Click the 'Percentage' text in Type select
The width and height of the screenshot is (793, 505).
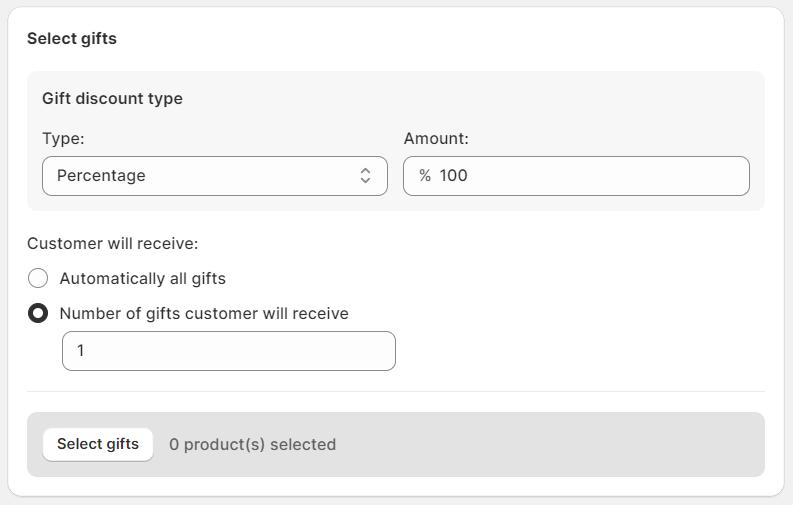[101, 176]
